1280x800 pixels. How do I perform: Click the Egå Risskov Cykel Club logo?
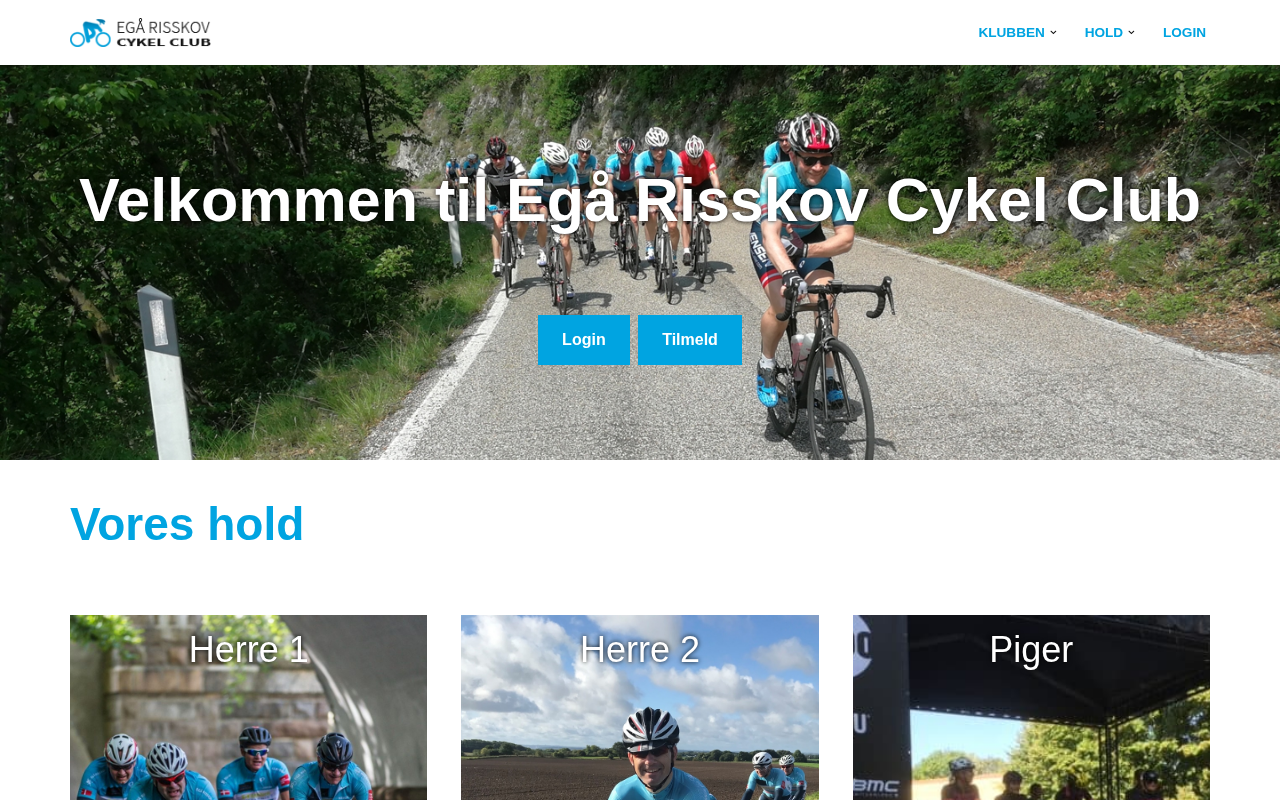pyautogui.click(x=140, y=32)
